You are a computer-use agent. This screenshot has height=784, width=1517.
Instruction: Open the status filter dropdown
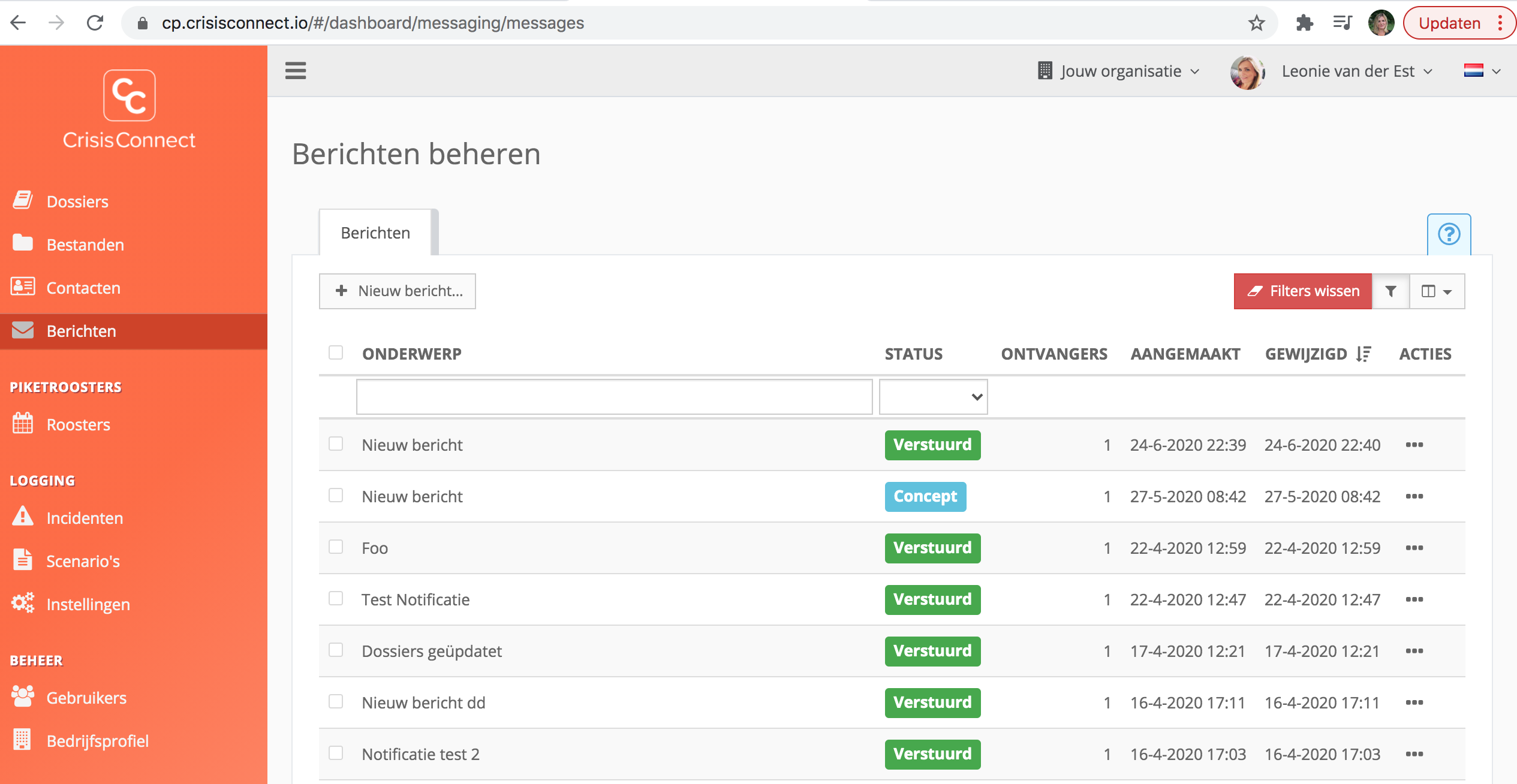click(933, 397)
